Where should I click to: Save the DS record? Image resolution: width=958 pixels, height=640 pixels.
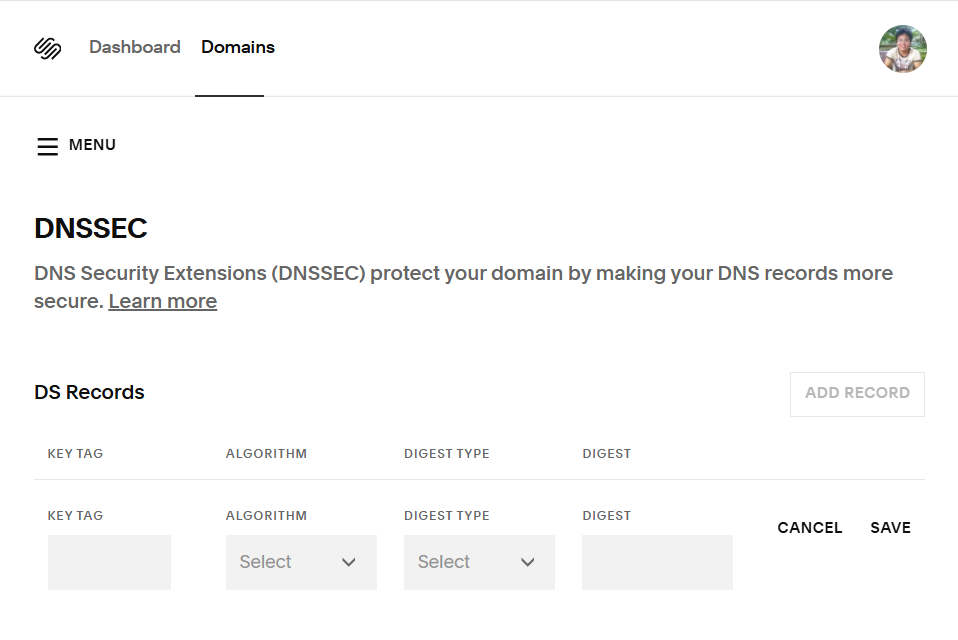[890, 528]
